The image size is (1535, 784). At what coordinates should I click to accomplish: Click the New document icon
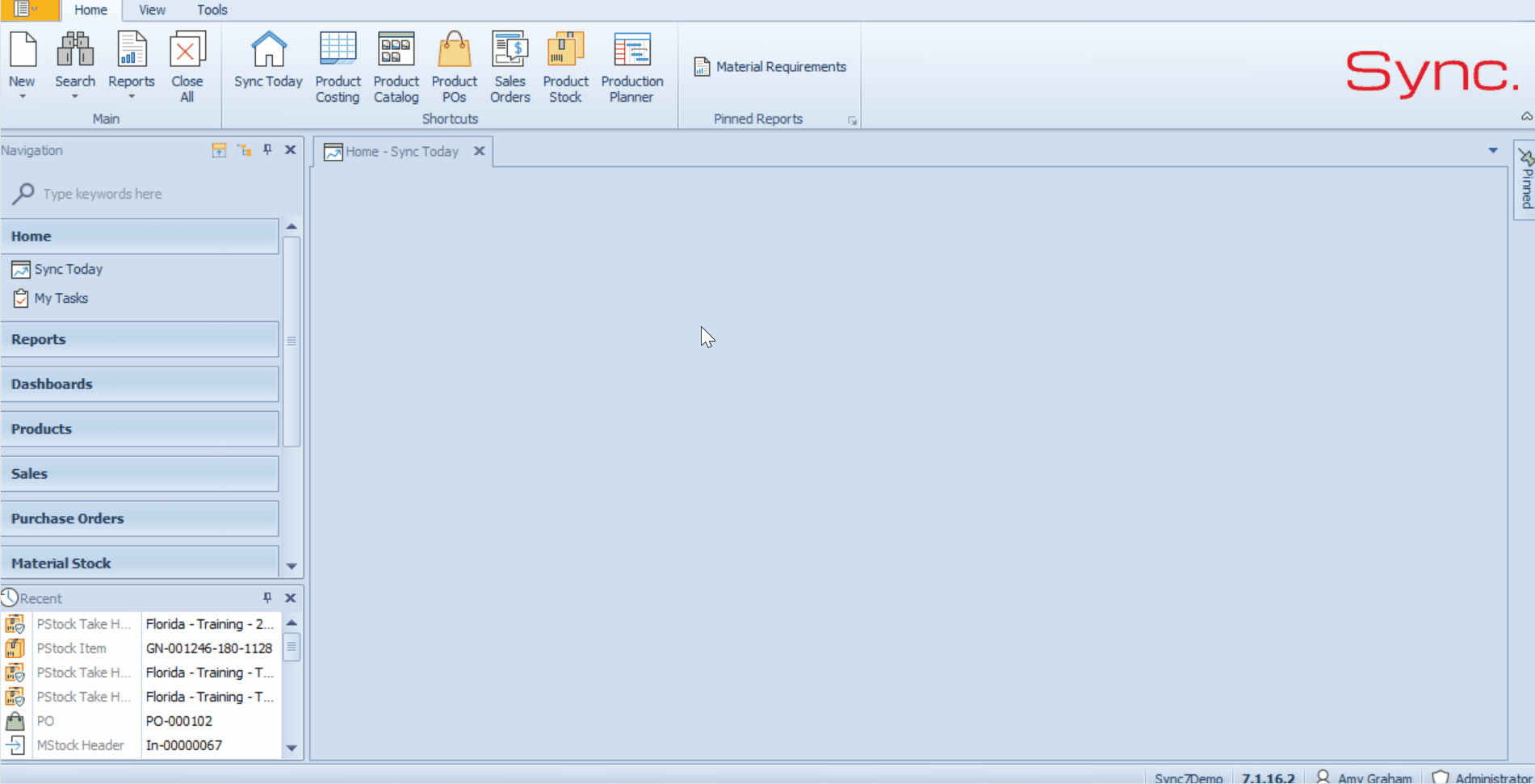click(x=23, y=49)
